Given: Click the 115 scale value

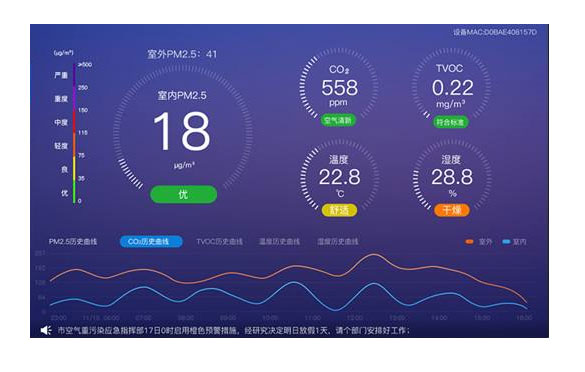Looking at the screenshot, I should click(x=83, y=133).
